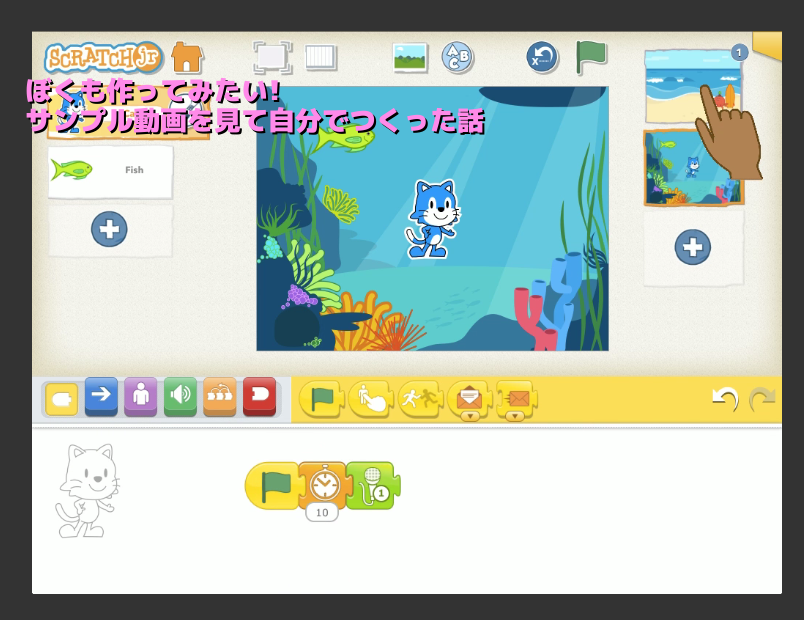Open project info via yellow corner tab
The width and height of the screenshot is (804, 620).
[768, 44]
